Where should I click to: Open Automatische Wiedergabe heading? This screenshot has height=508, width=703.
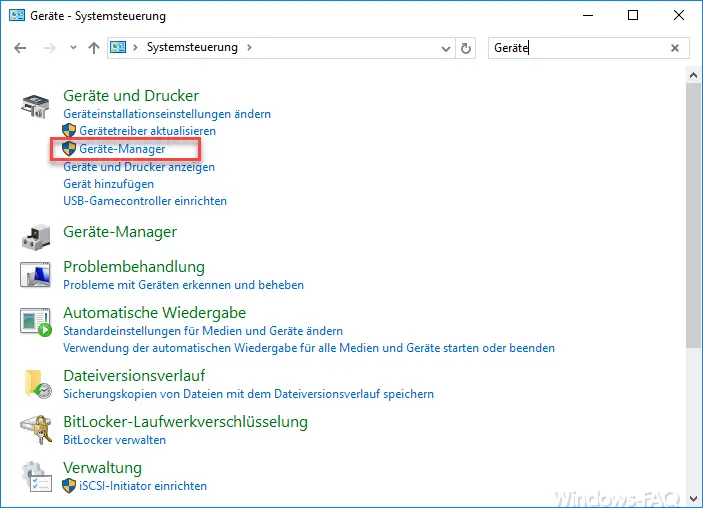pos(155,313)
